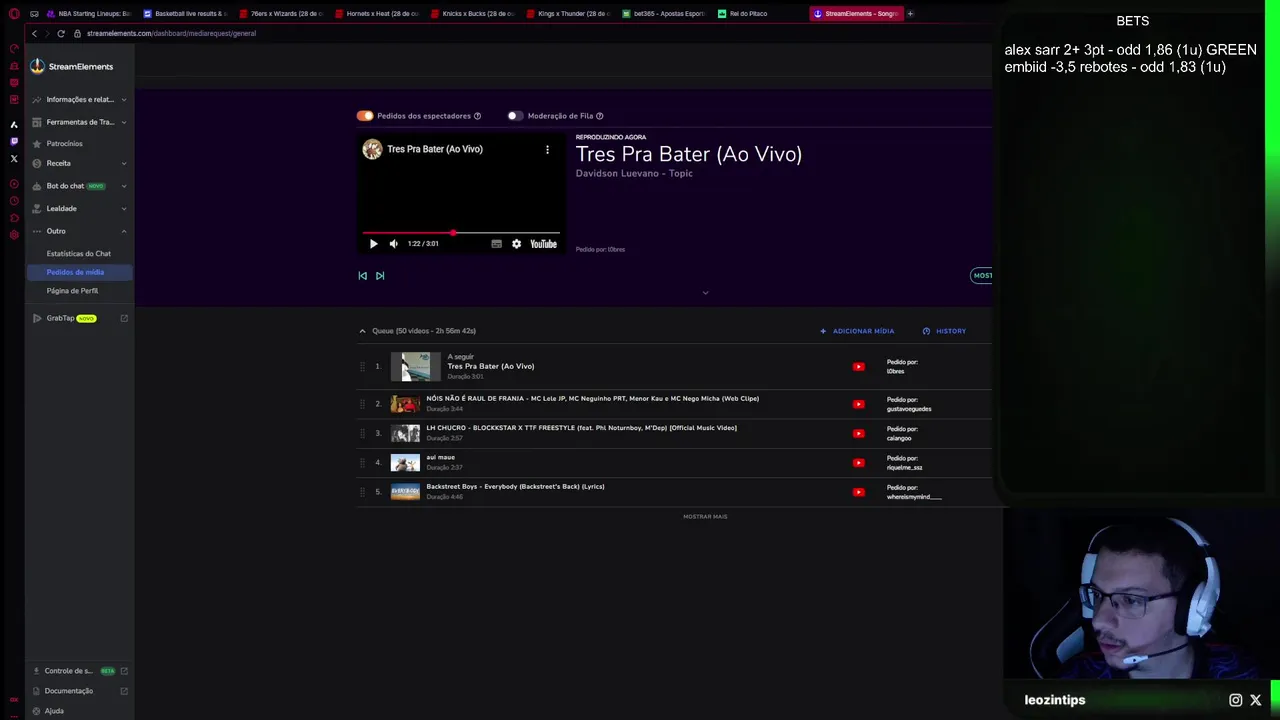1280x720 pixels.
Task: Skip to the previous song
Action: coord(362,276)
